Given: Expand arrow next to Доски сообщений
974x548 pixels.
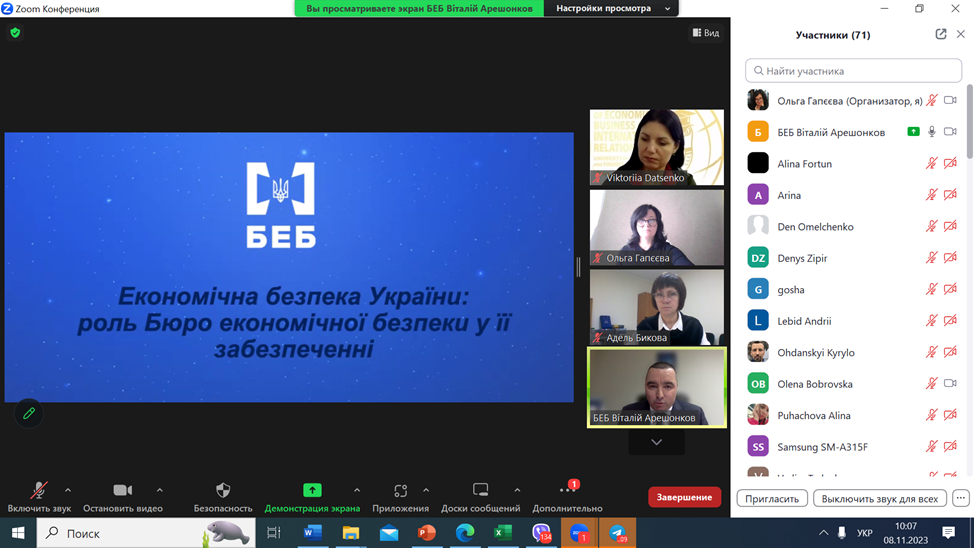Looking at the screenshot, I should (517, 490).
